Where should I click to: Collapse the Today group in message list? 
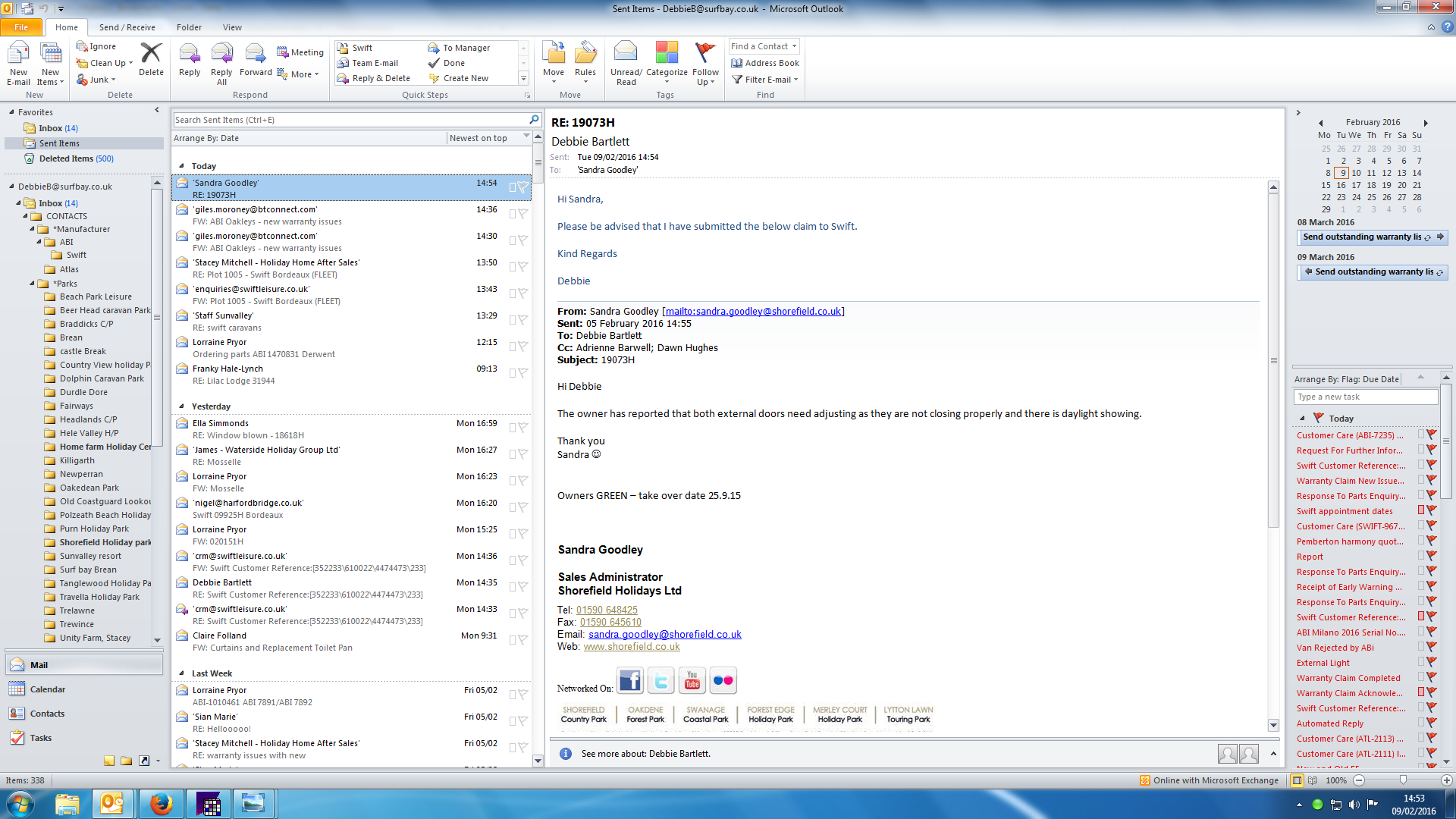pos(181,166)
